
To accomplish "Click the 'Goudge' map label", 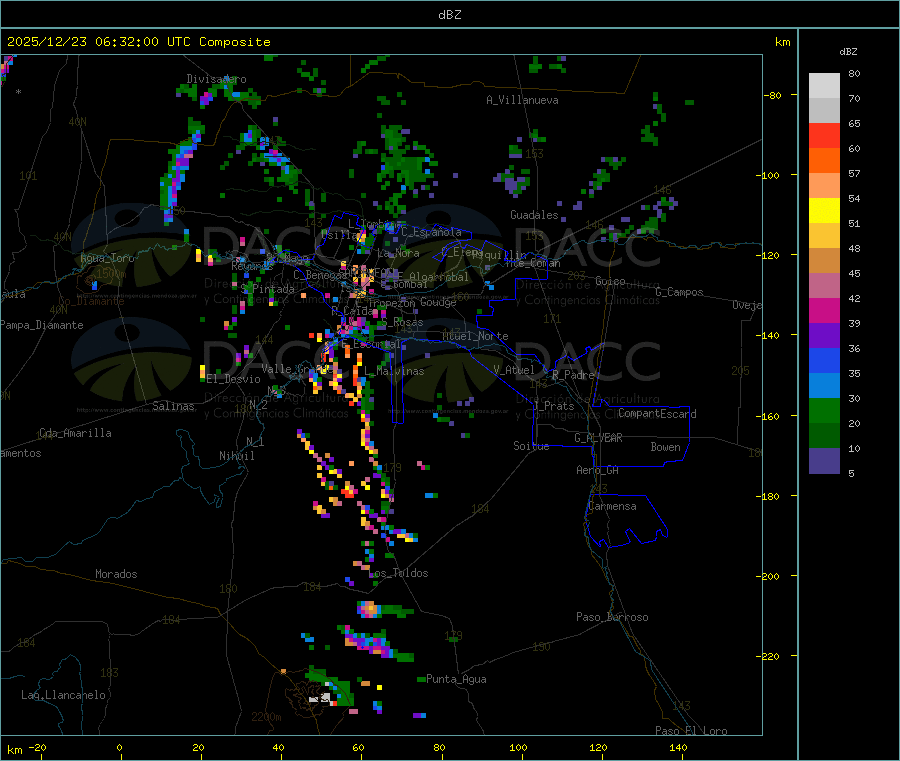I will click(x=438, y=302).
